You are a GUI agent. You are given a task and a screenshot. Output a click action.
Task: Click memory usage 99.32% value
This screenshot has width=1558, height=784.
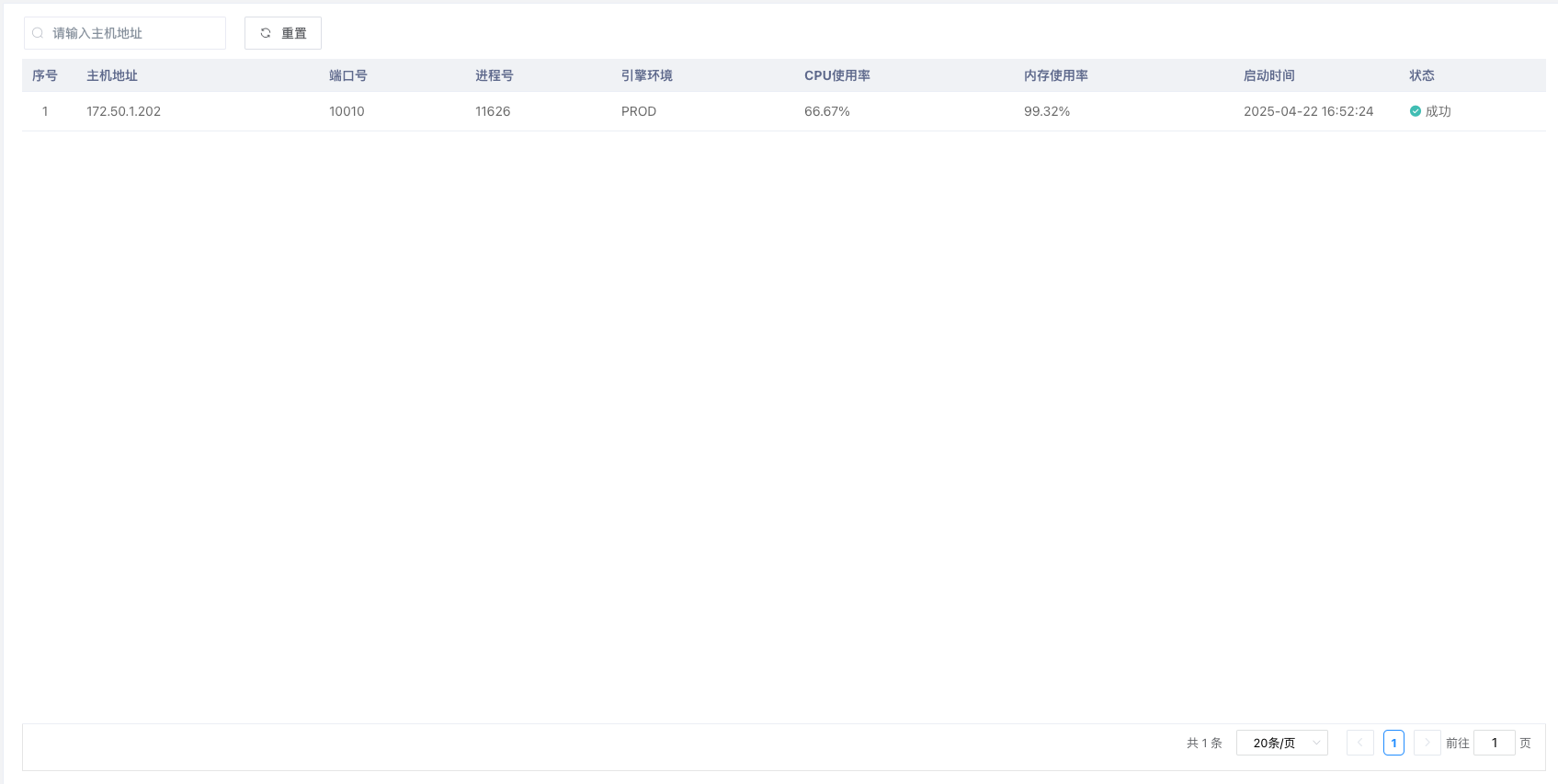1047,111
